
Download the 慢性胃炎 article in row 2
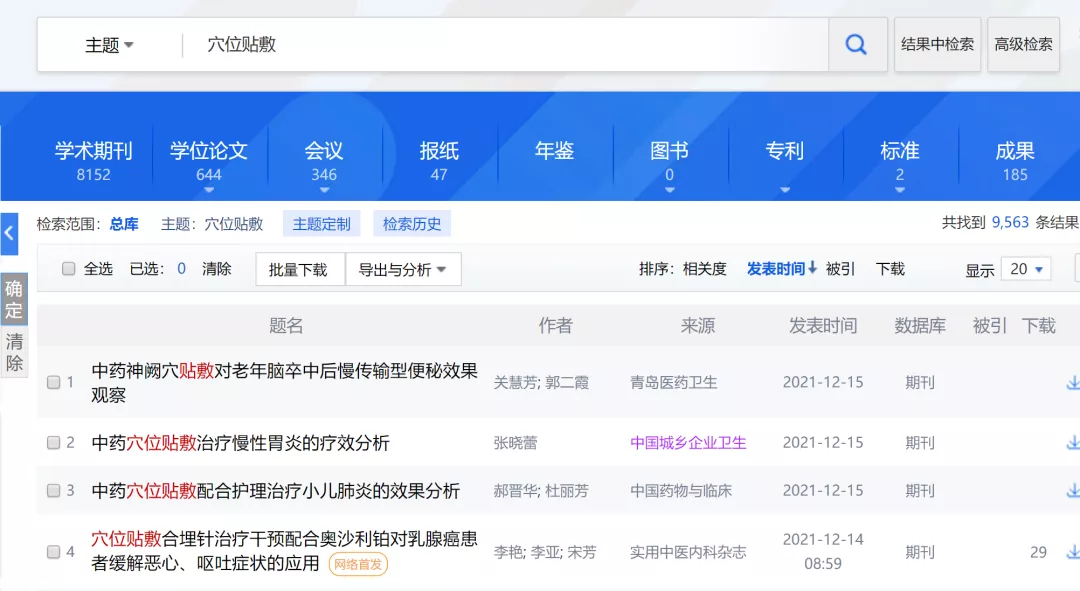click(x=1072, y=443)
